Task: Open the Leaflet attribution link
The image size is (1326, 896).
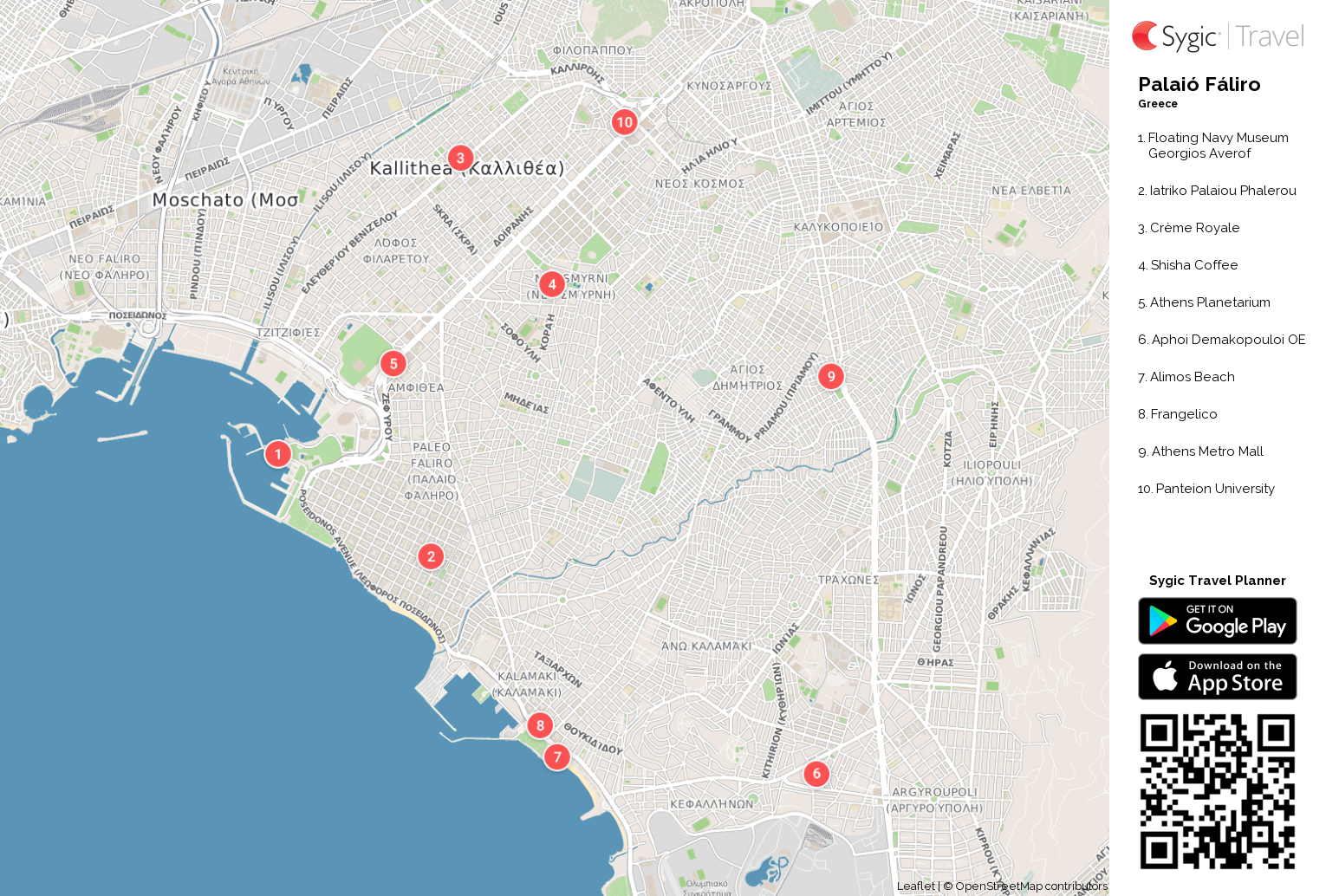Action: (916, 886)
